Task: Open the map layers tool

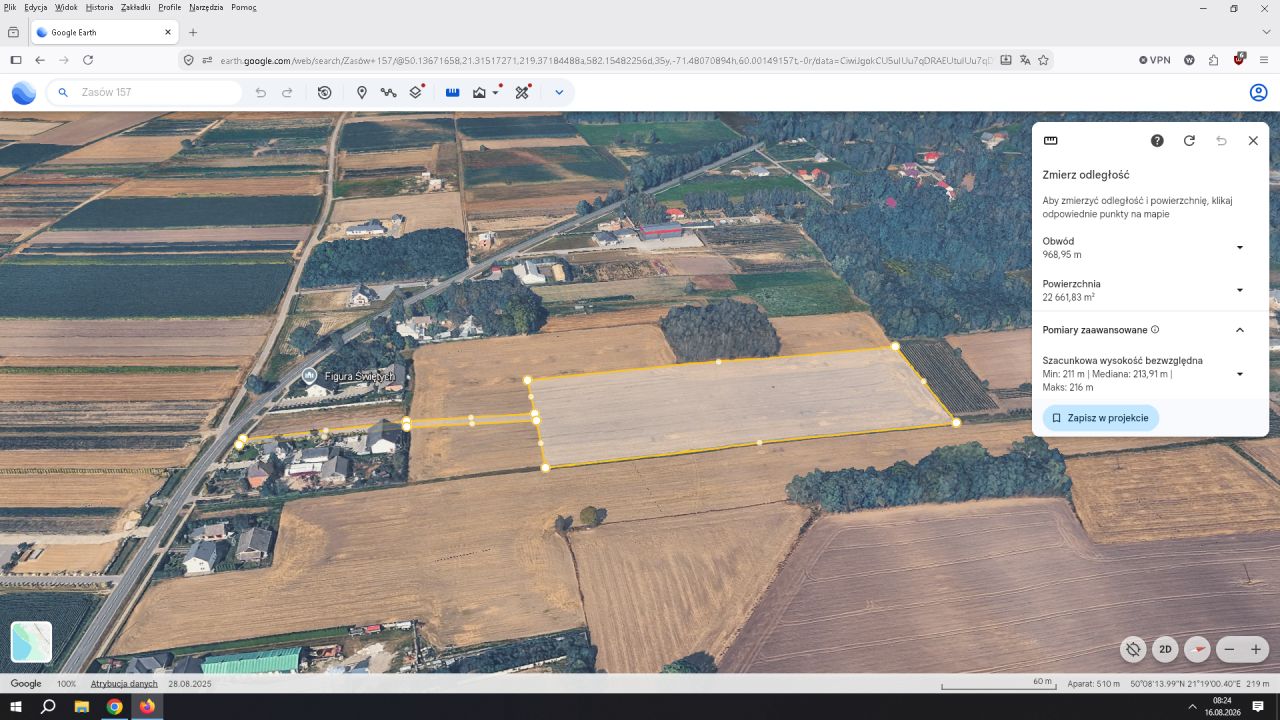Action: tap(416, 93)
